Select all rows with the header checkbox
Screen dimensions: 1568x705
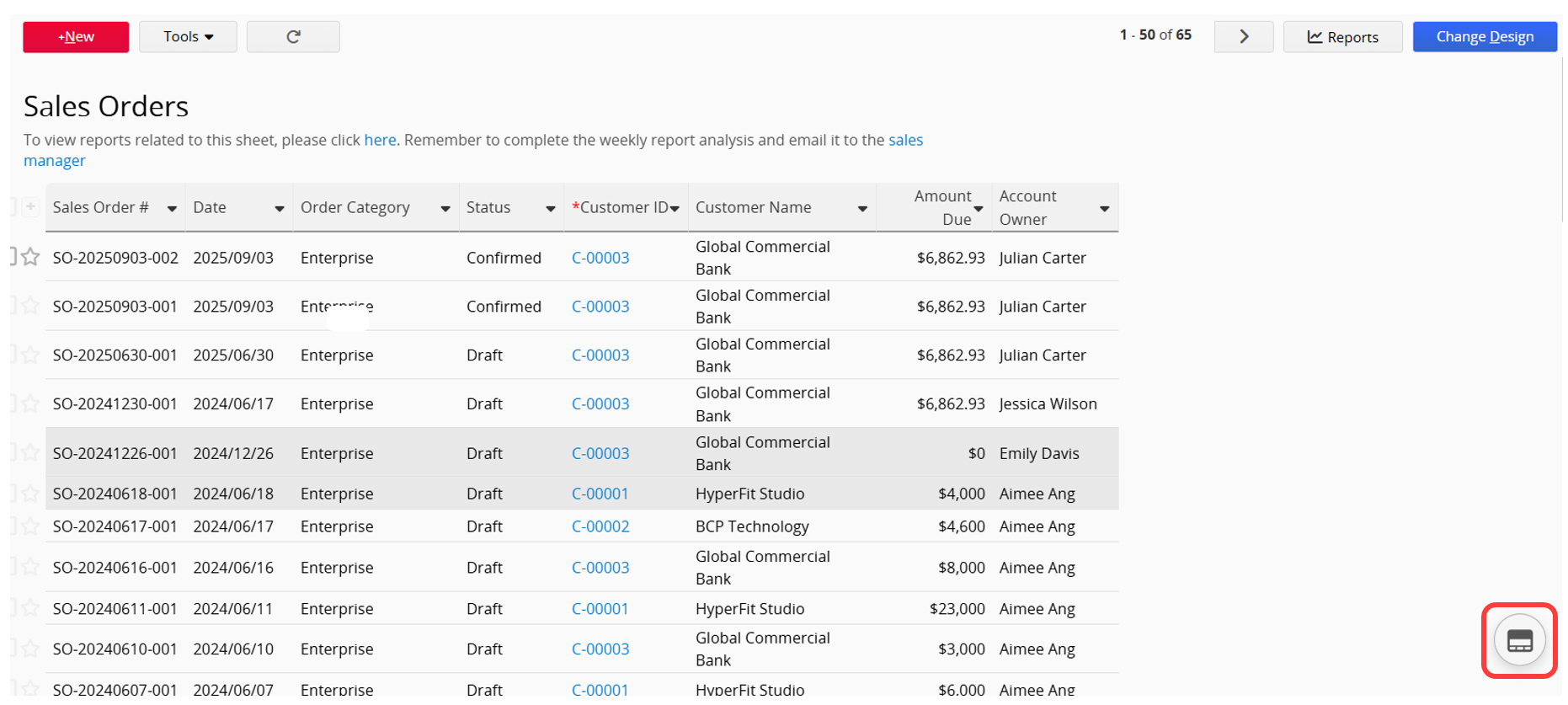click(x=13, y=206)
